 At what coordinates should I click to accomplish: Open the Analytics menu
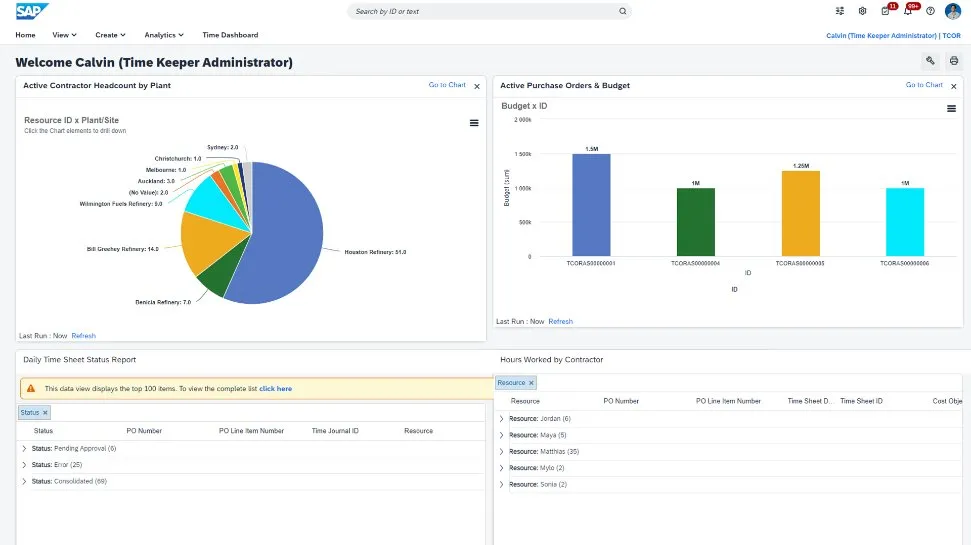point(163,35)
